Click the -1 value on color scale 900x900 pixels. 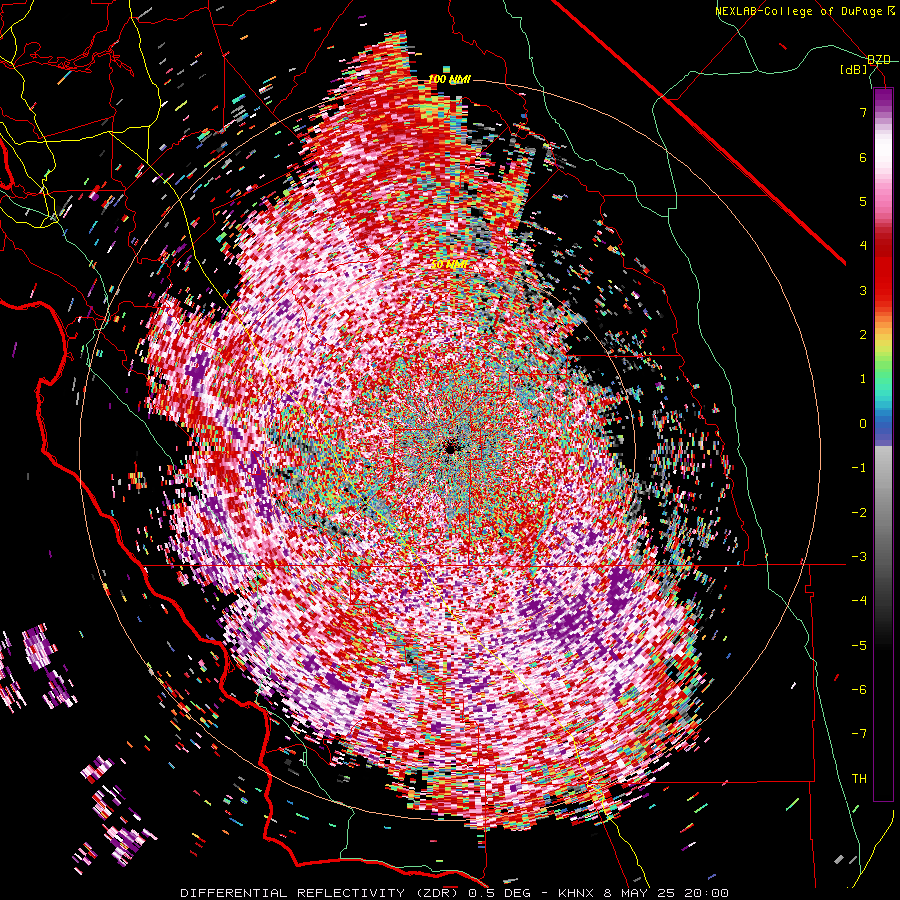coord(859,468)
